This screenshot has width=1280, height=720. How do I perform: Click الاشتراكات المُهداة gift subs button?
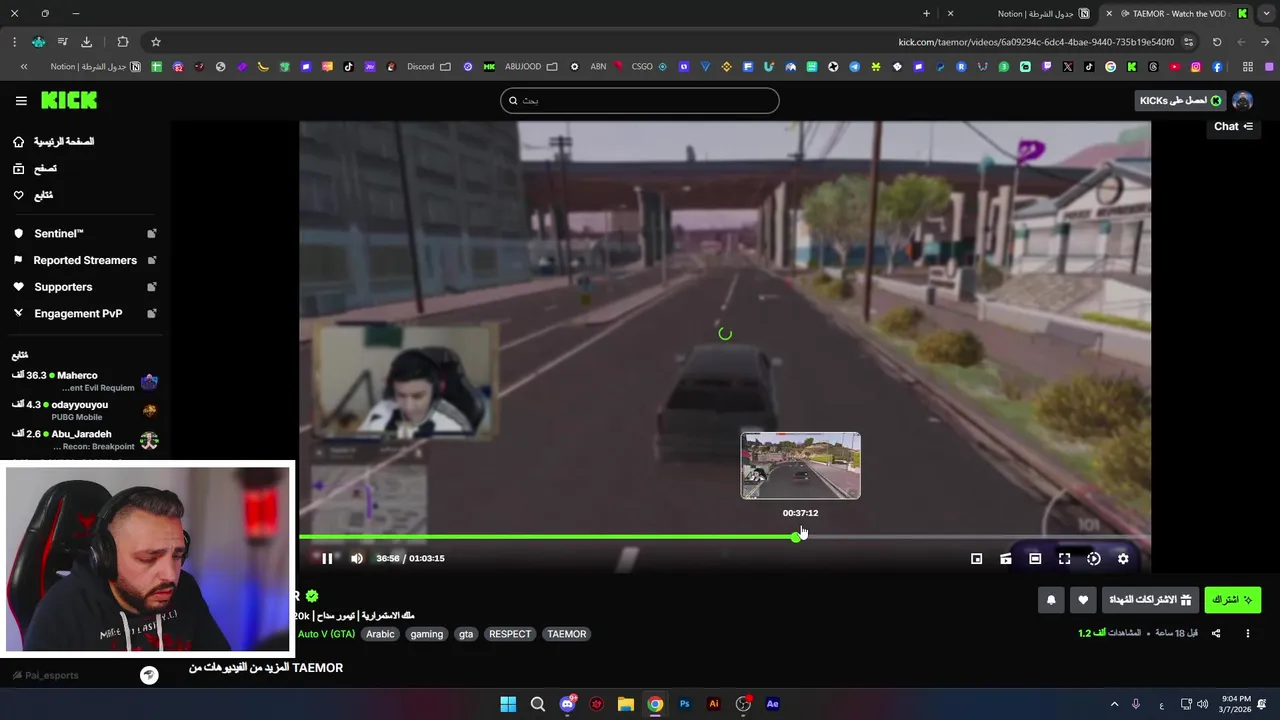pyautogui.click(x=1150, y=600)
